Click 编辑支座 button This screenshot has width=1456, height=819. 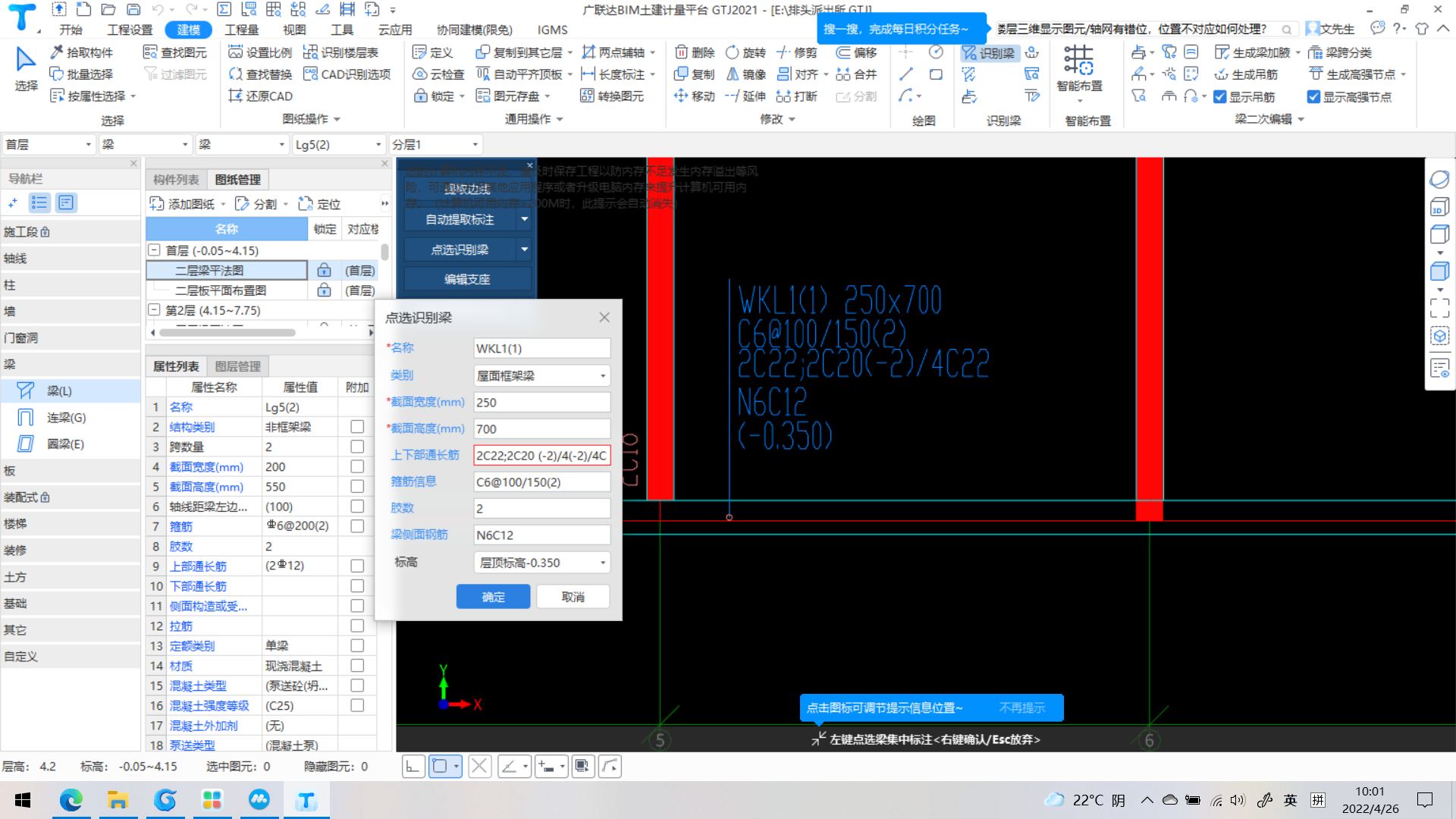(467, 279)
